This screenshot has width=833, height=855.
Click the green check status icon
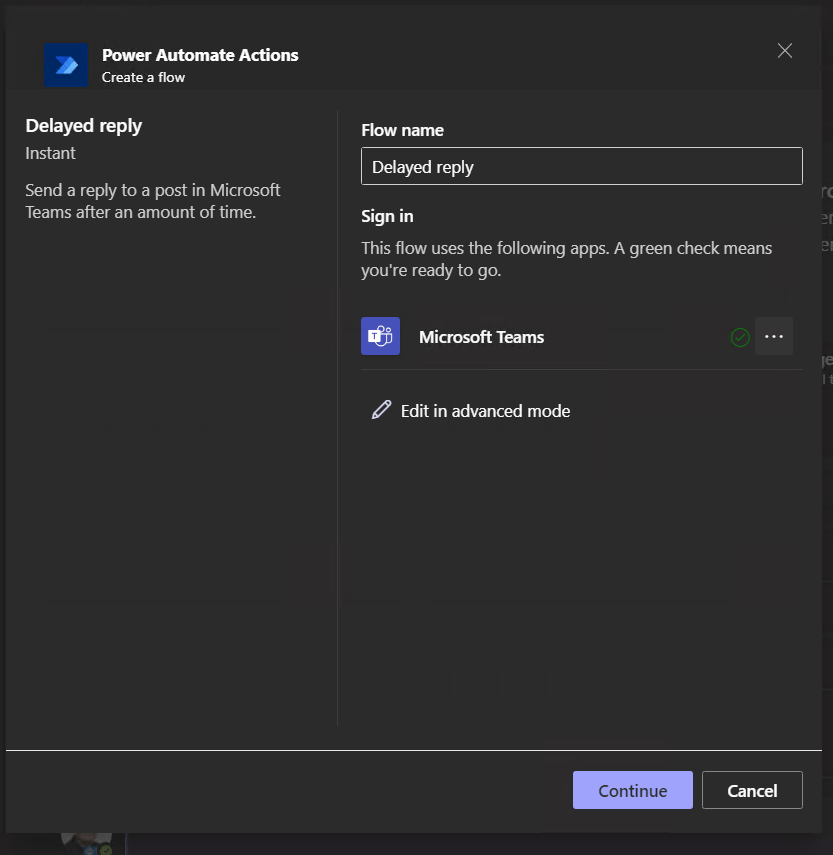click(x=740, y=338)
